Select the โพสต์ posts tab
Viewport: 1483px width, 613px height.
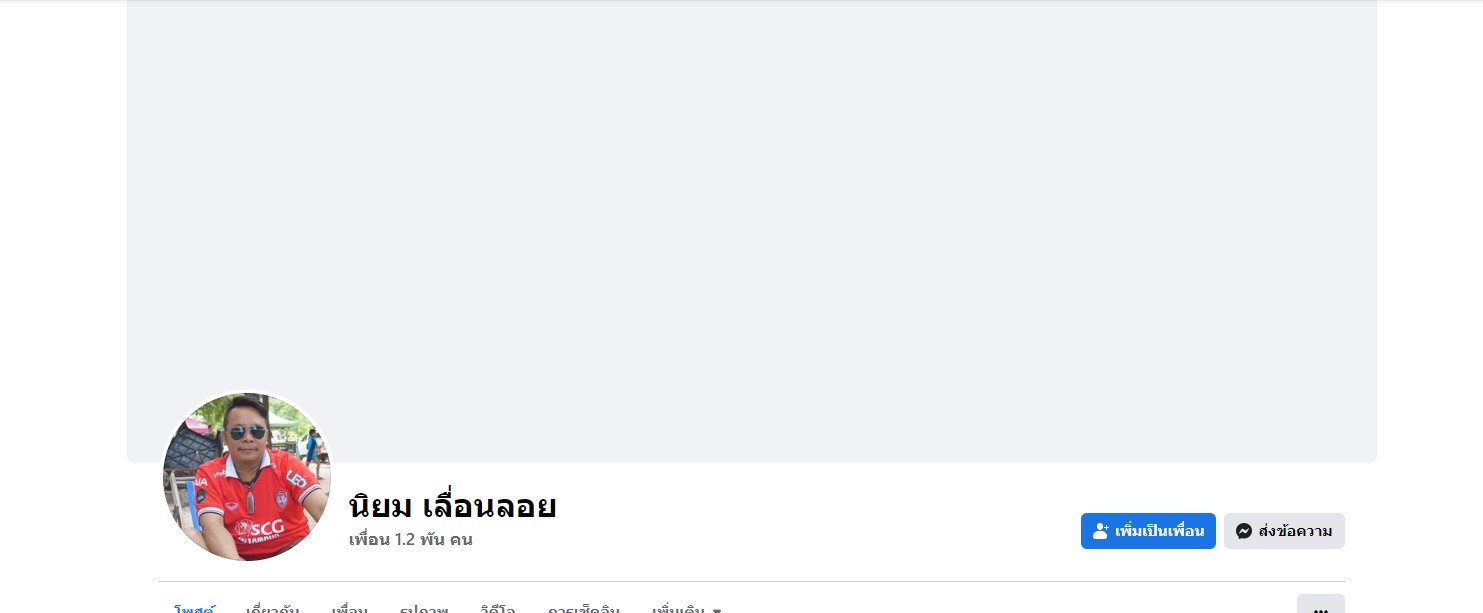click(x=193, y=608)
